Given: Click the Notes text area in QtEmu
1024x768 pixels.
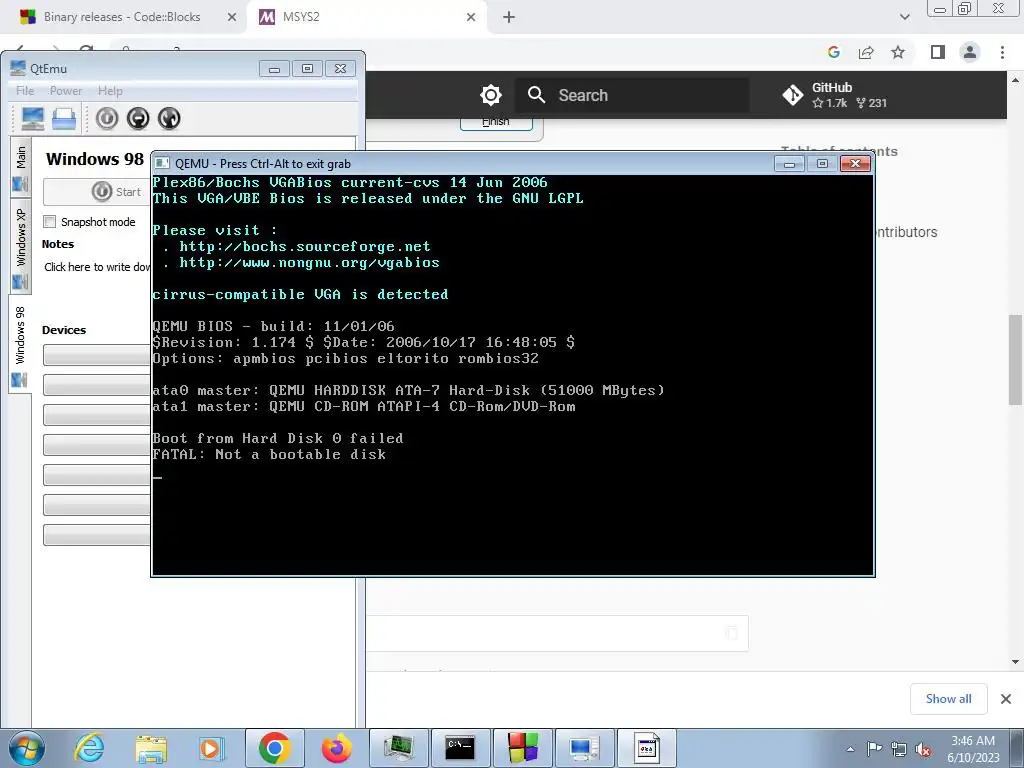Looking at the screenshot, I should (x=97, y=267).
